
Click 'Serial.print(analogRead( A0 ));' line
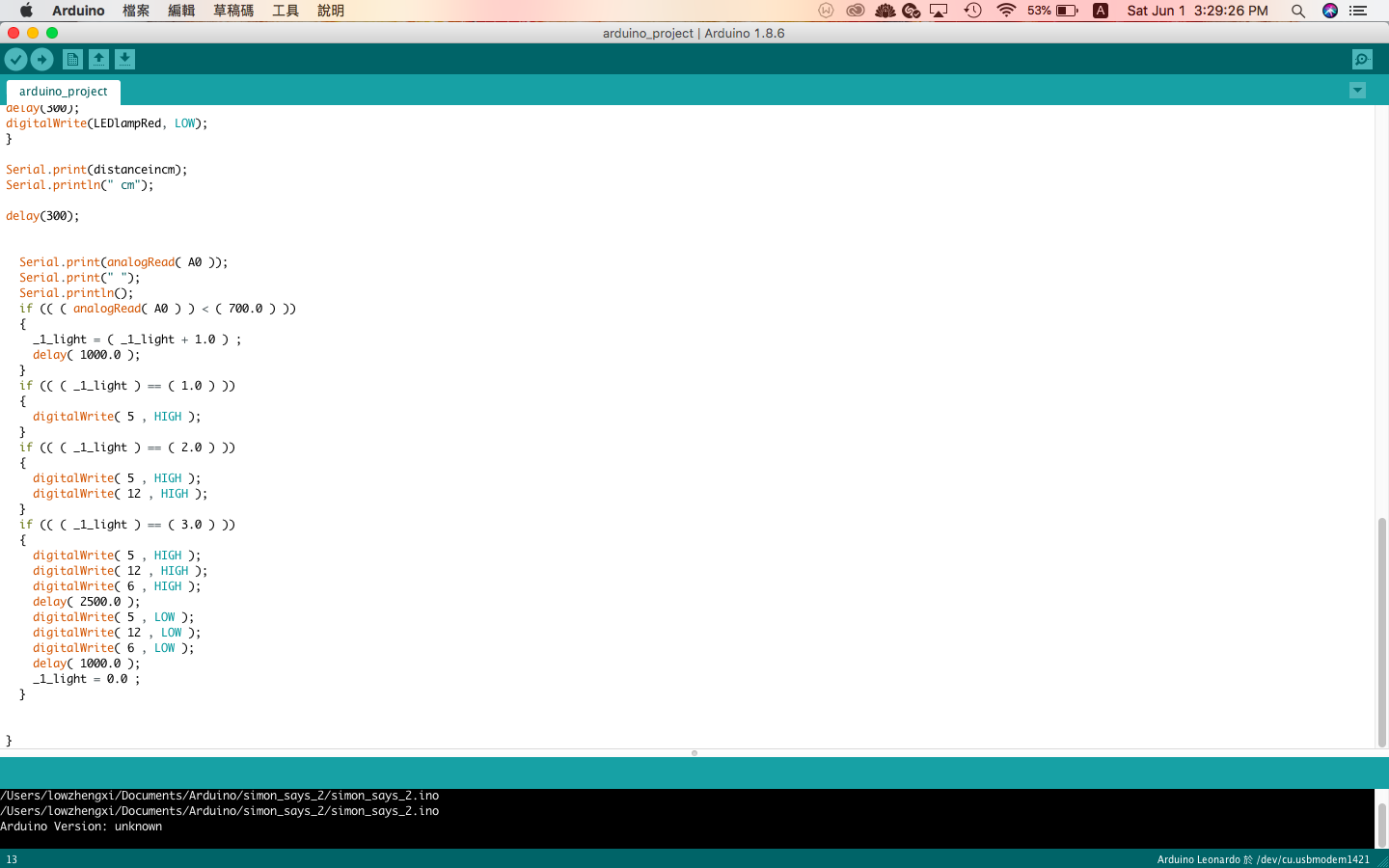pos(123,262)
